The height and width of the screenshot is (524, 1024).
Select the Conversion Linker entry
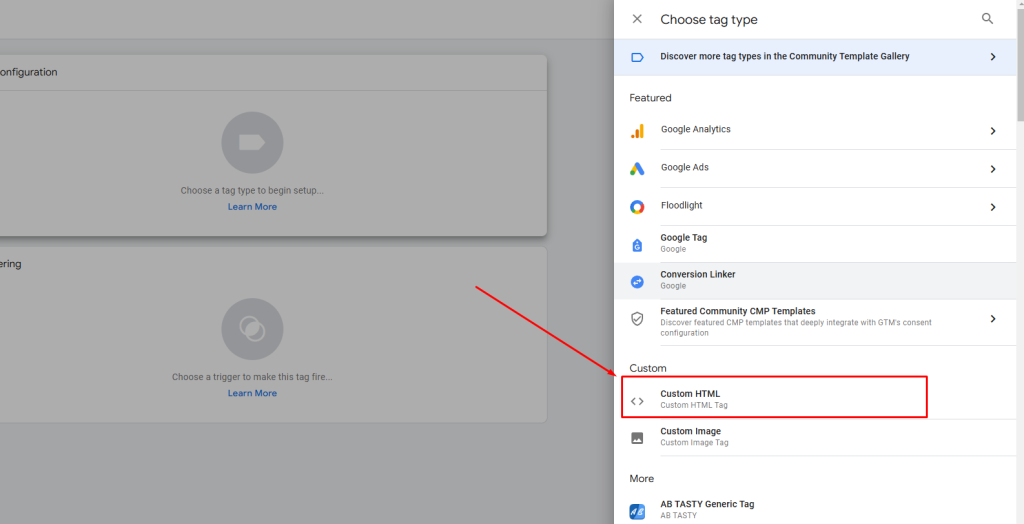click(815, 280)
